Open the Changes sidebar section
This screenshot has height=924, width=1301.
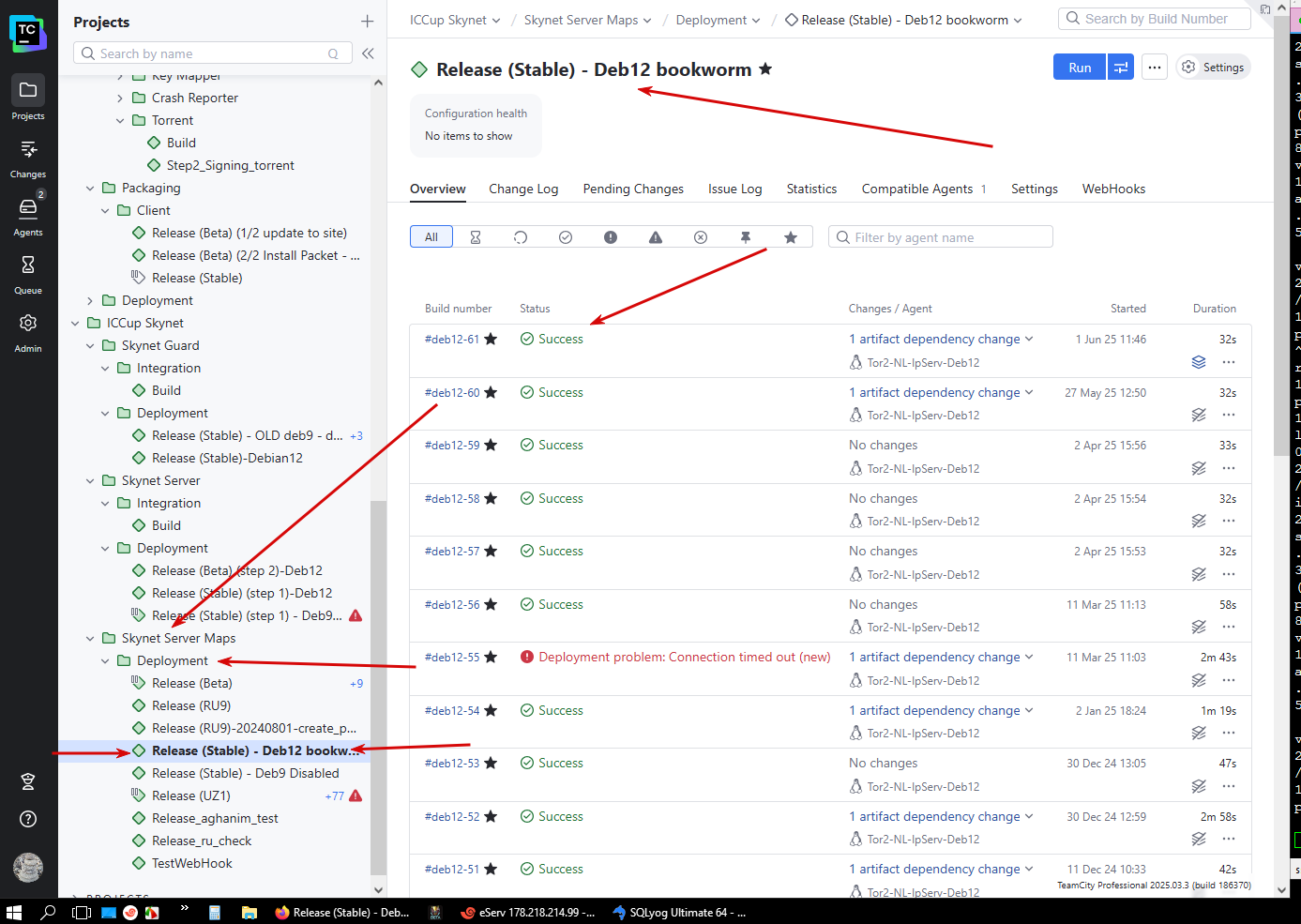pos(28,158)
